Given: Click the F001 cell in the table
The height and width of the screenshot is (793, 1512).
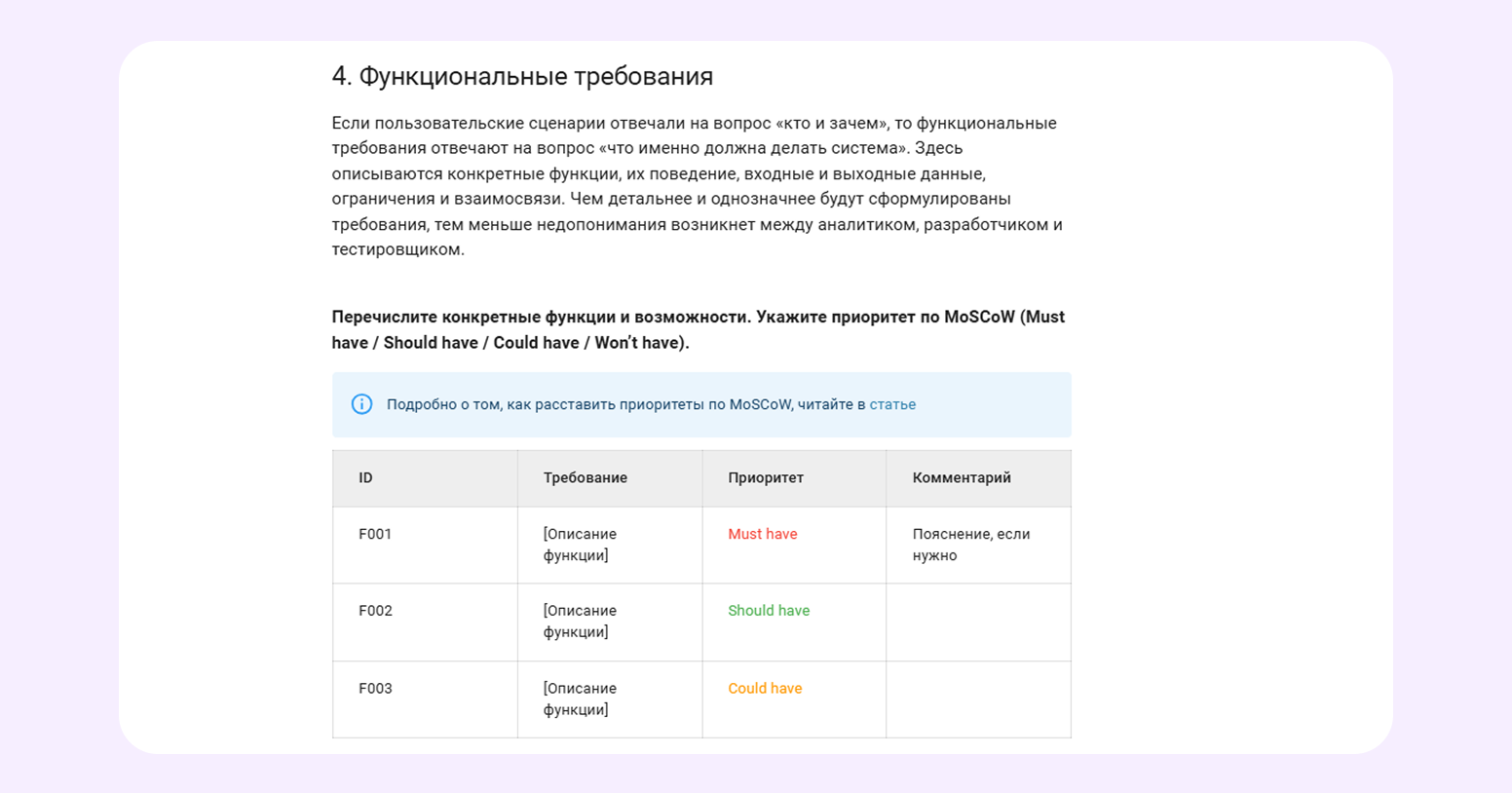Looking at the screenshot, I should tap(375, 535).
